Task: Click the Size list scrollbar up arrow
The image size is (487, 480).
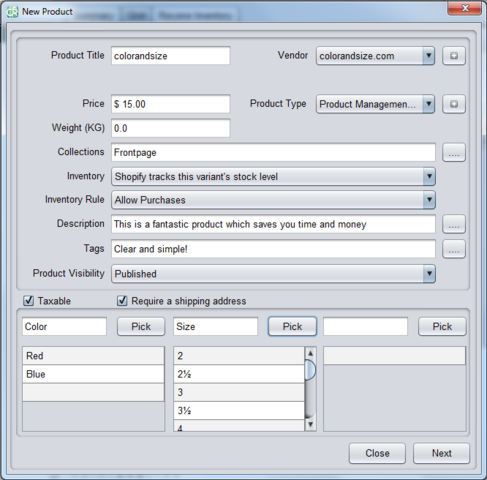Action: point(310,353)
